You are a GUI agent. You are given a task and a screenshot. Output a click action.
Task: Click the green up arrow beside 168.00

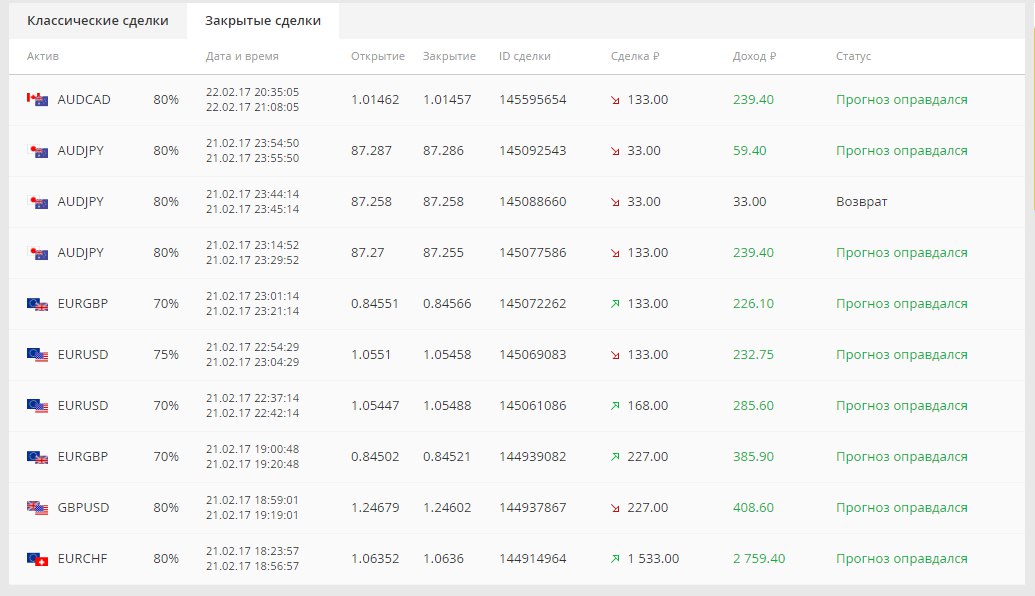point(615,406)
